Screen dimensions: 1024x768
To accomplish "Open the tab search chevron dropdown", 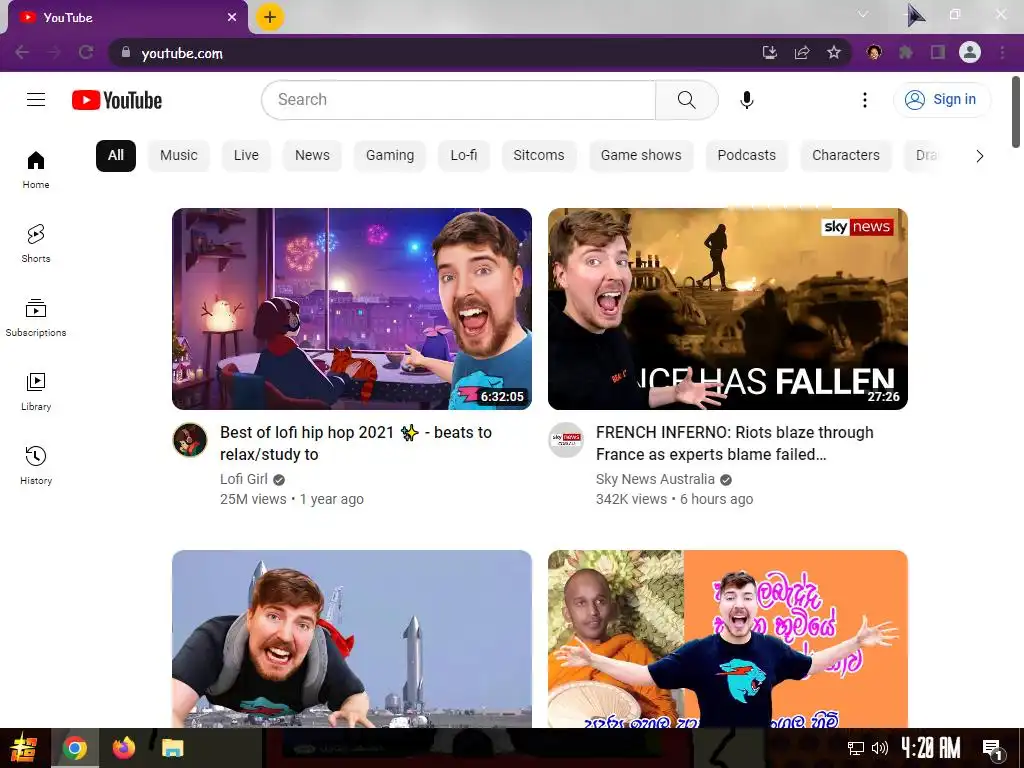I will pos(863,14).
